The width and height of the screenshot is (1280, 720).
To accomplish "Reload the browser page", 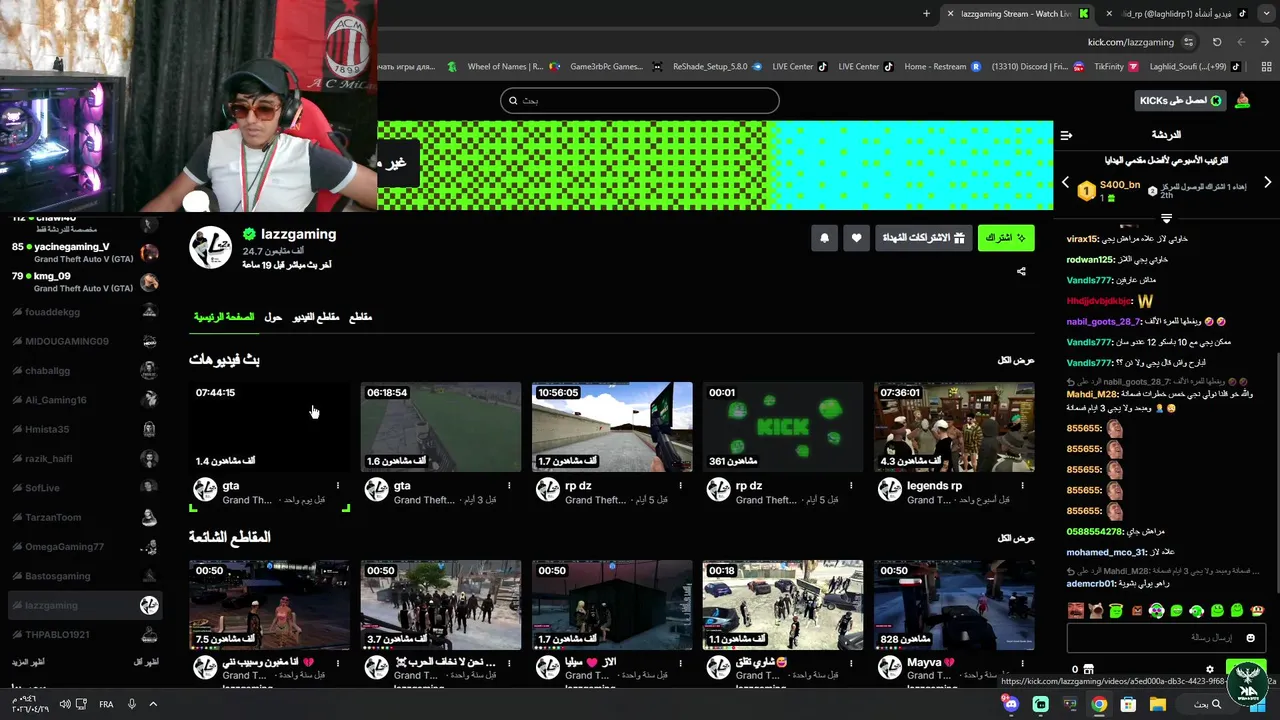I will tap(1217, 42).
